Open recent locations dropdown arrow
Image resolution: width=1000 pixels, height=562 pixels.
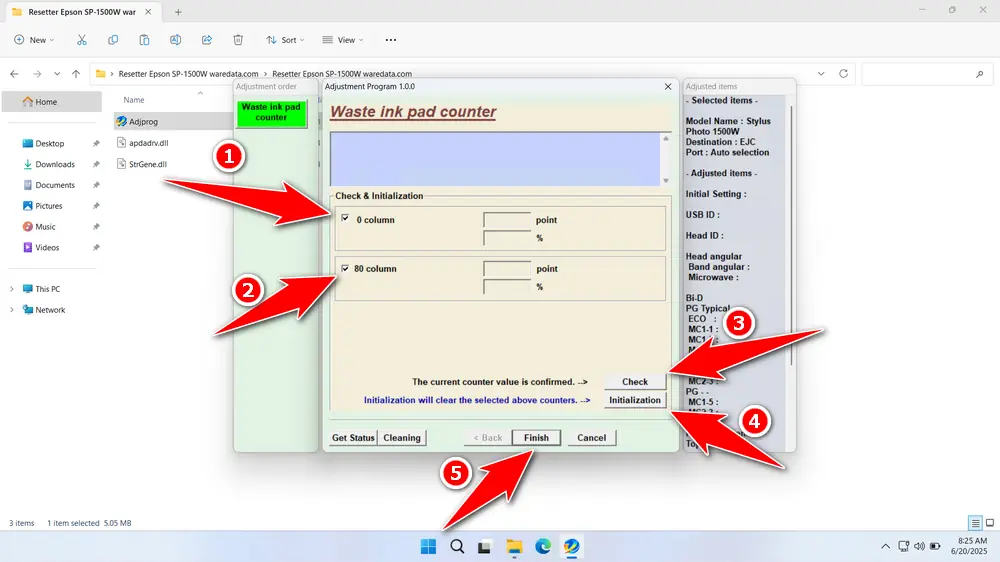point(57,74)
